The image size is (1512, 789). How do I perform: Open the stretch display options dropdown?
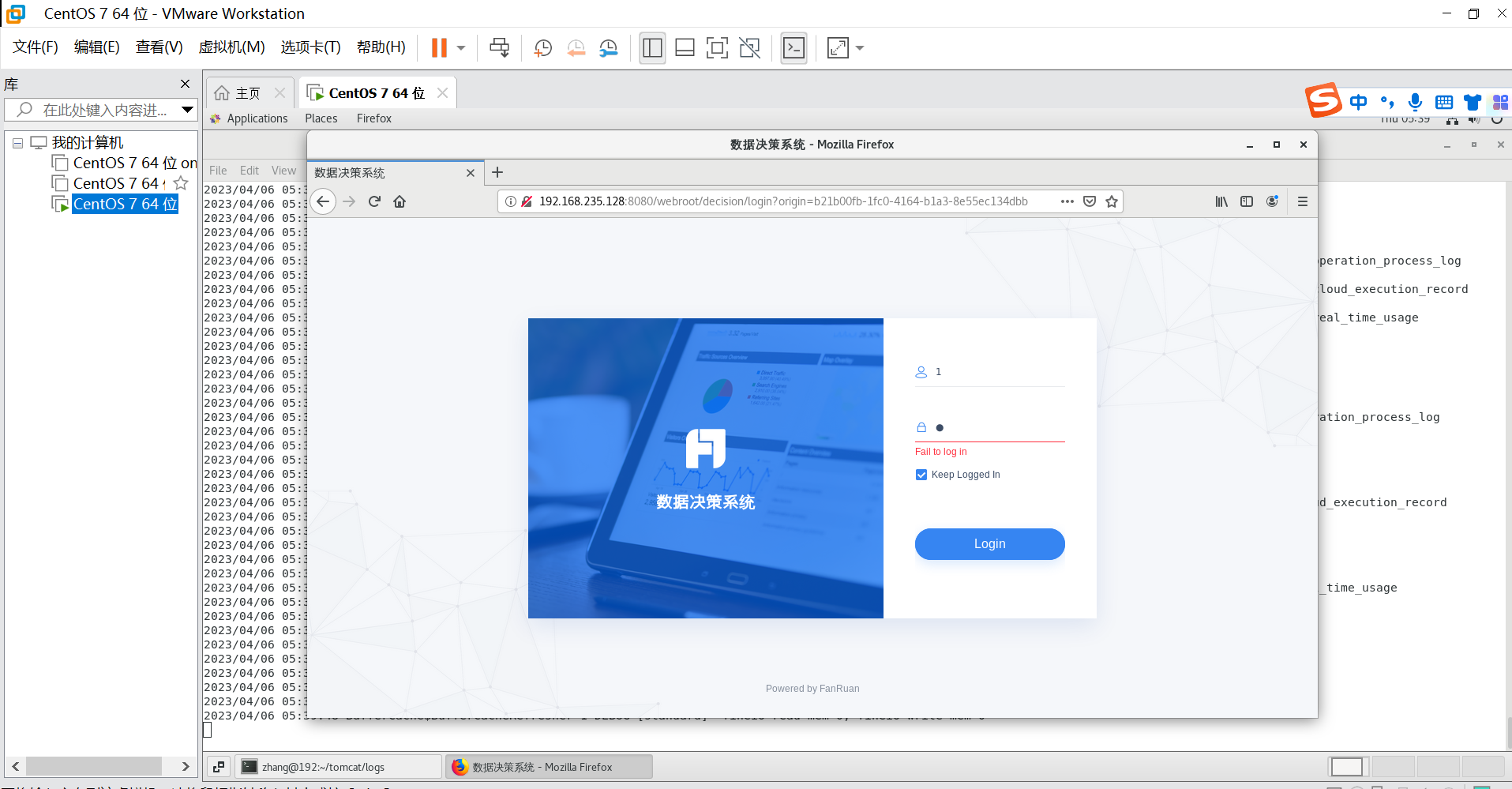click(860, 48)
